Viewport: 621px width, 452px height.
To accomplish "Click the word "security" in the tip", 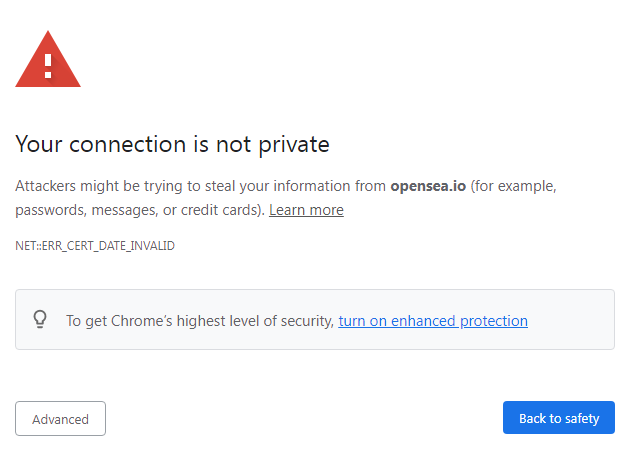I will [x=305, y=321].
